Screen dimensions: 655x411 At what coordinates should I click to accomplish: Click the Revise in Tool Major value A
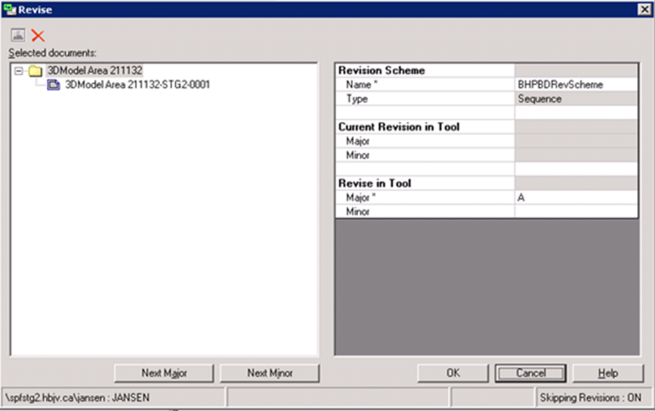click(x=575, y=198)
